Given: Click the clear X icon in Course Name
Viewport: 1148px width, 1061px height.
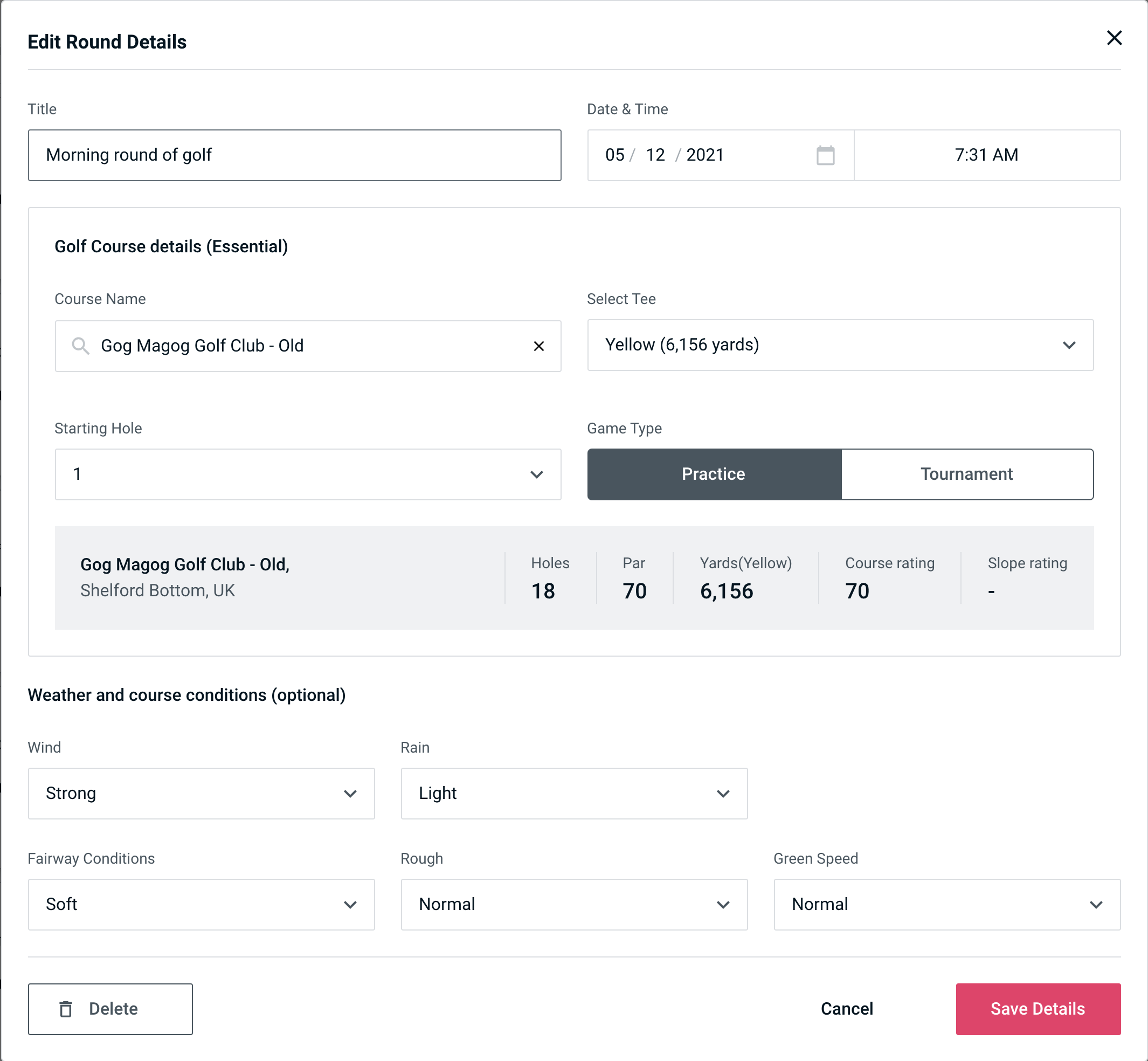Looking at the screenshot, I should tap(539, 346).
